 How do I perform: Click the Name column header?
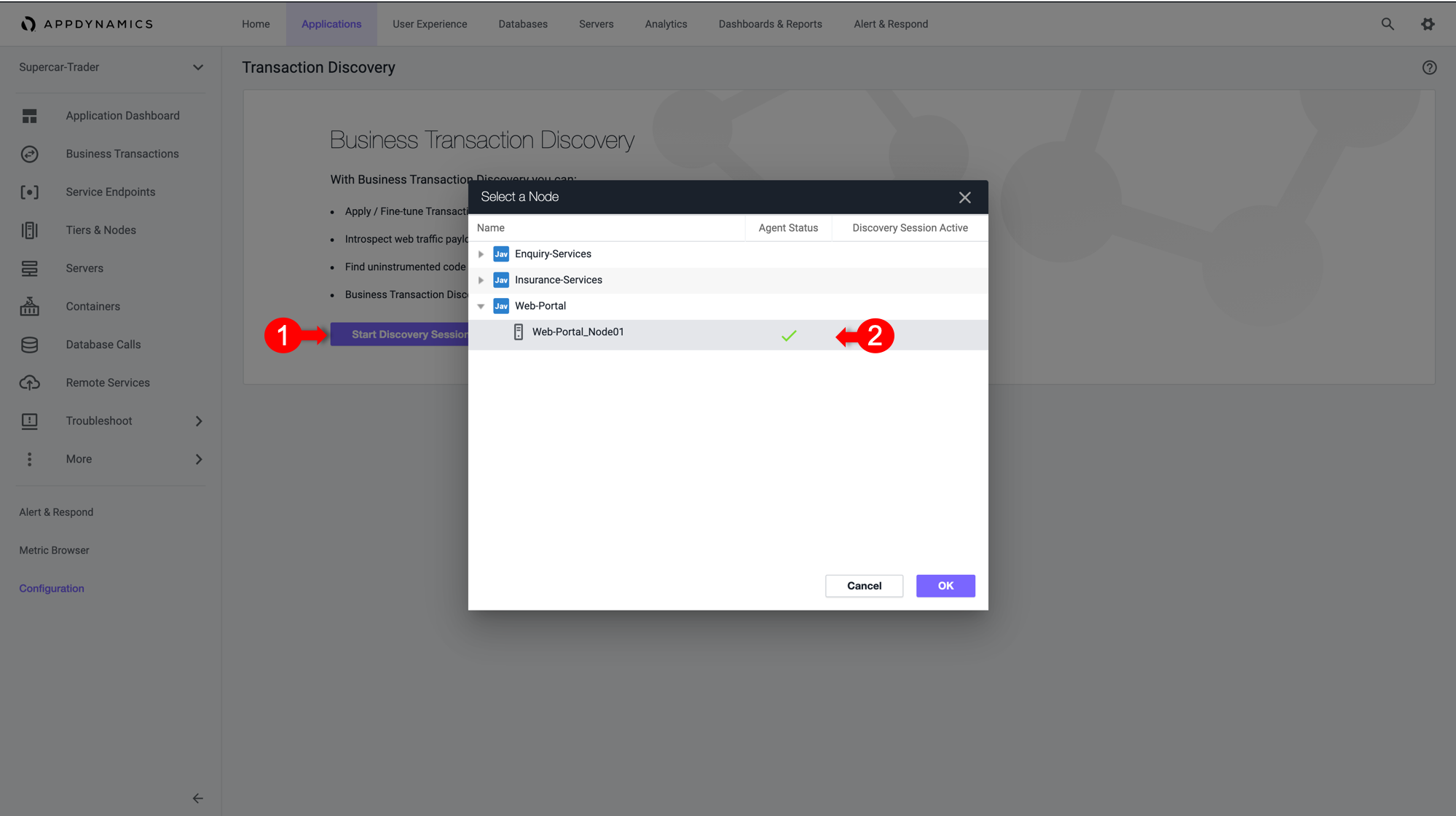coord(607,228)
